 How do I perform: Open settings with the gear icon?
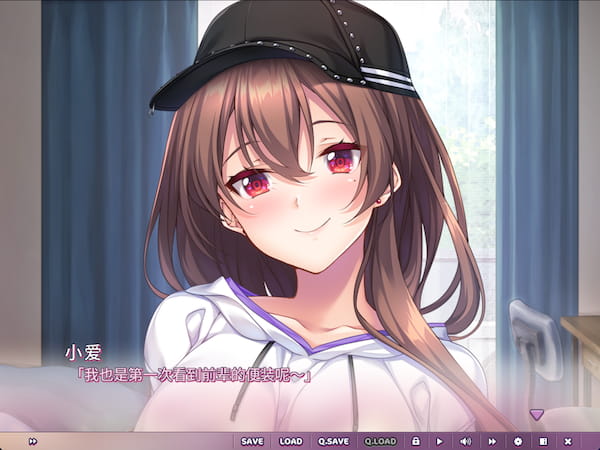[x=518, y=441]
